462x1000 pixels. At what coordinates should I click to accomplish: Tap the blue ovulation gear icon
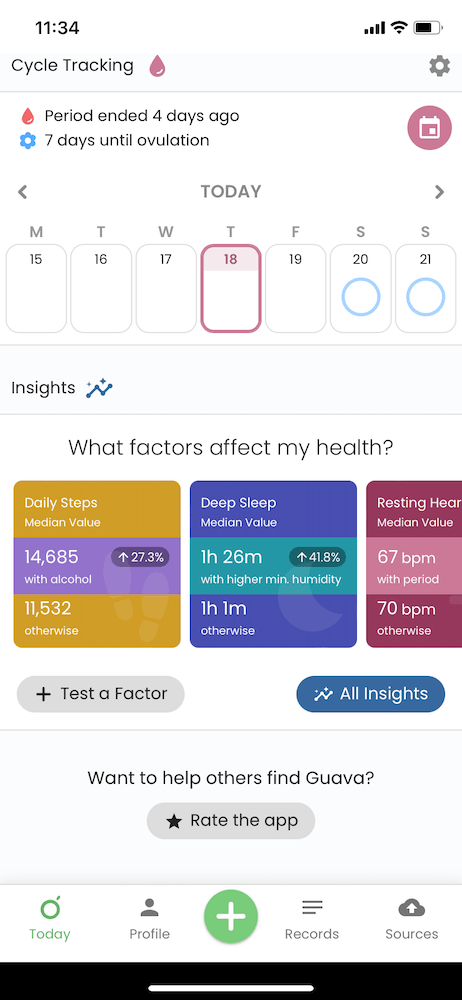[x=28, y=140]
